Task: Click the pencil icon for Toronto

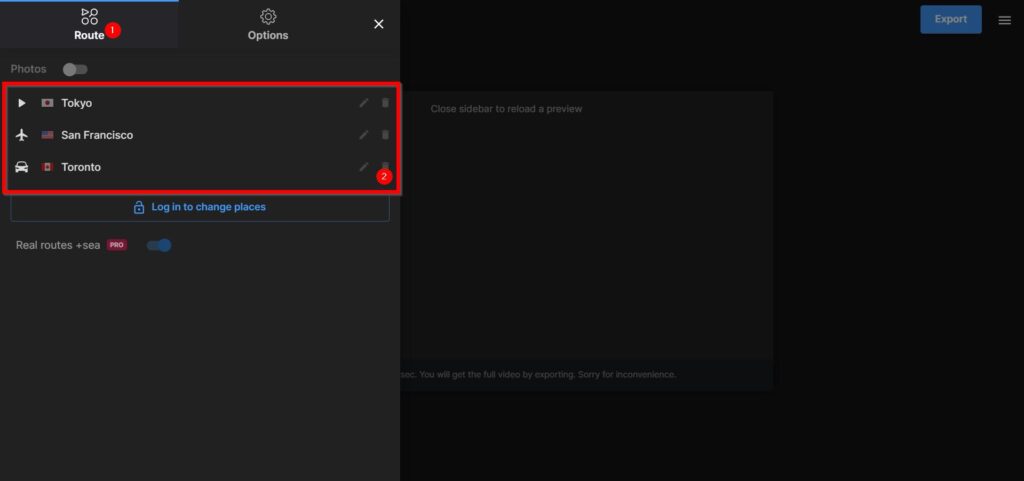Action: pos(364,166)
